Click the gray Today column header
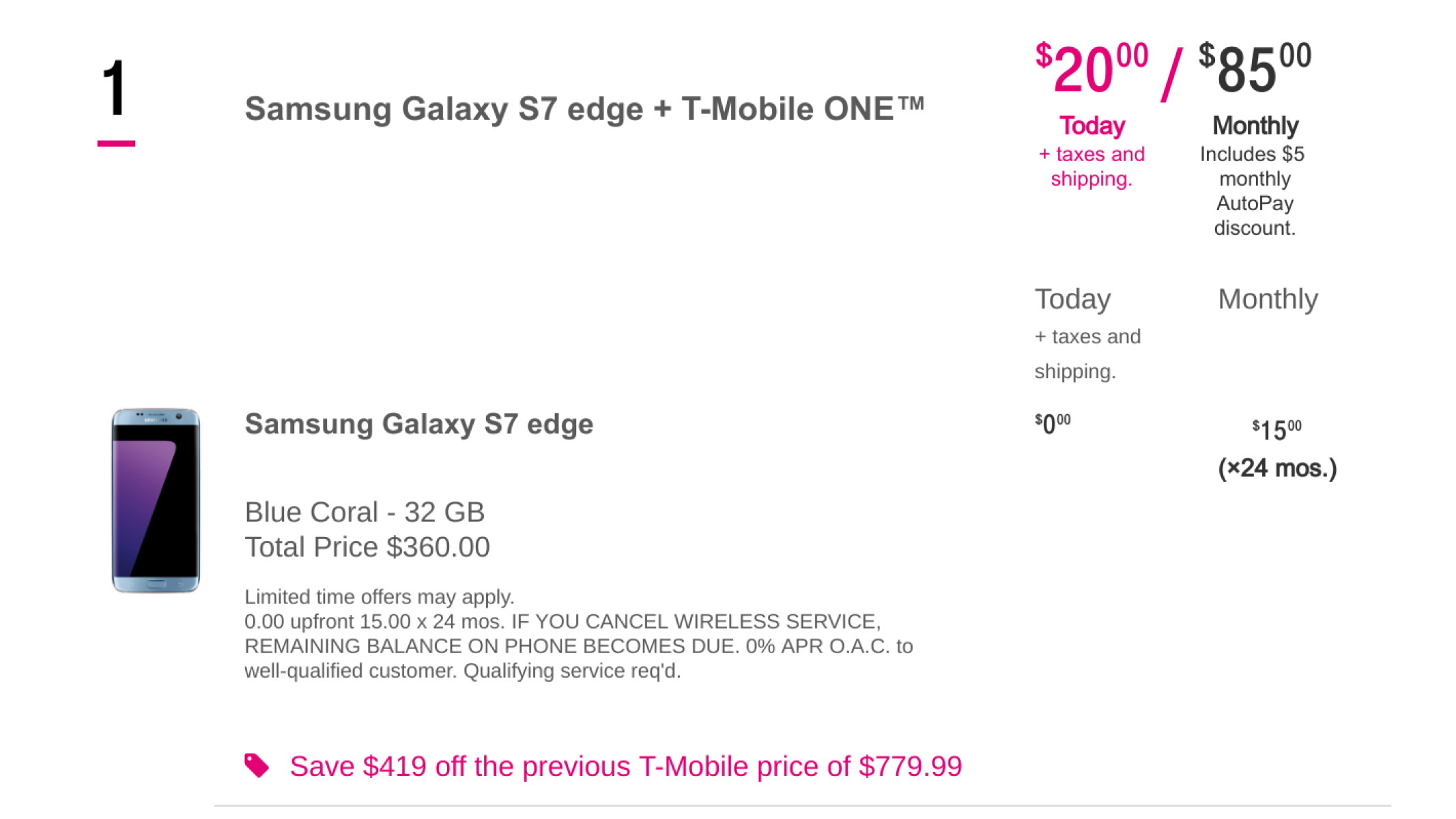The image size is (1456, 819). [1072, 299]
